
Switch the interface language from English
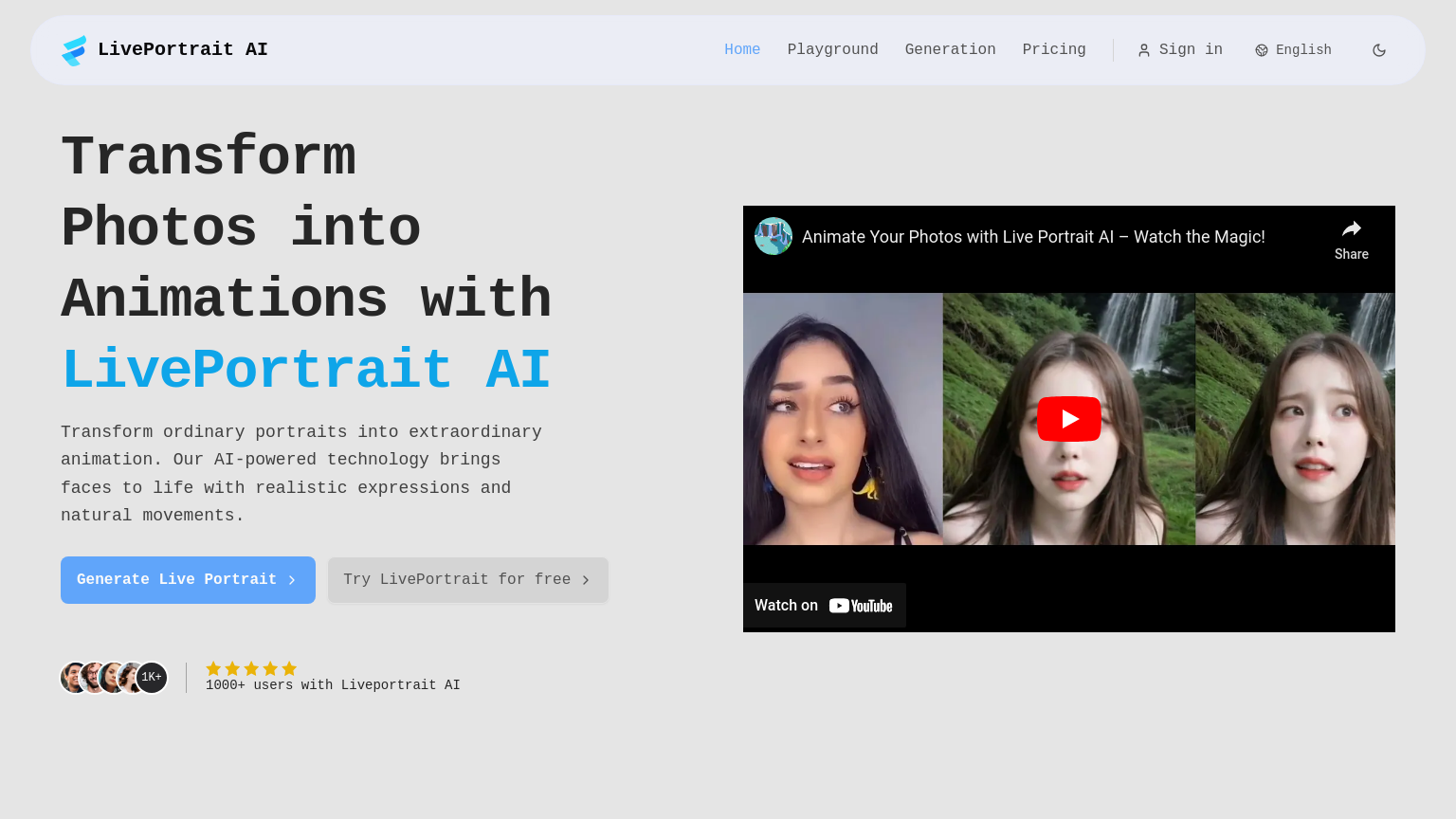pyautogui.click(x=1293, y=49)
